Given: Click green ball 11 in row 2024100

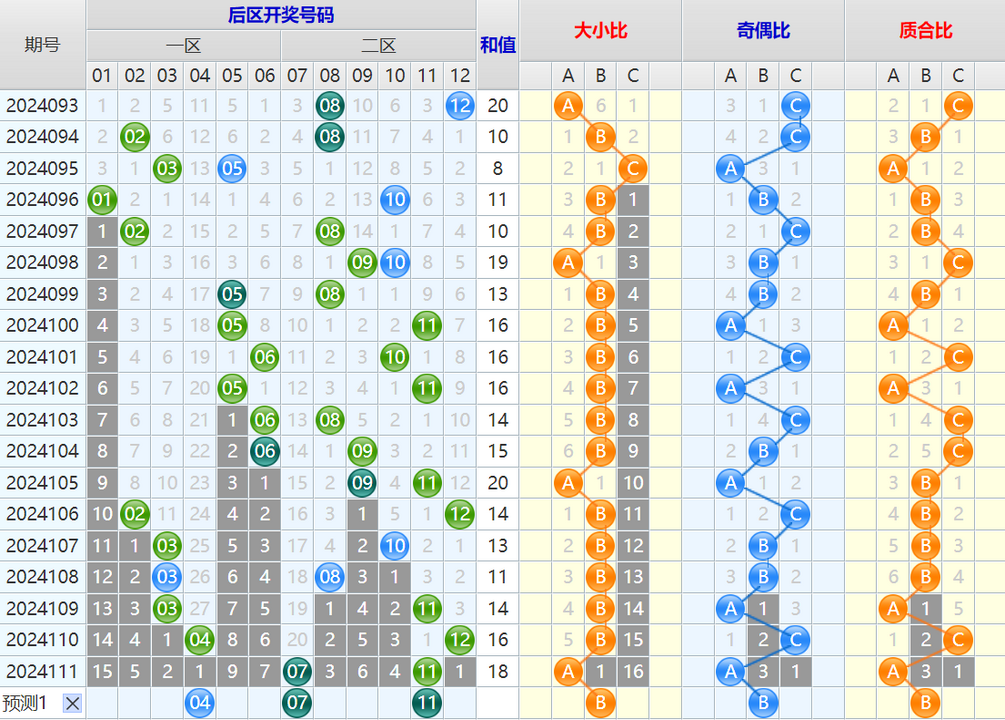Looking at the screenshot, I should pyautogui.click(x=428, y=326).
